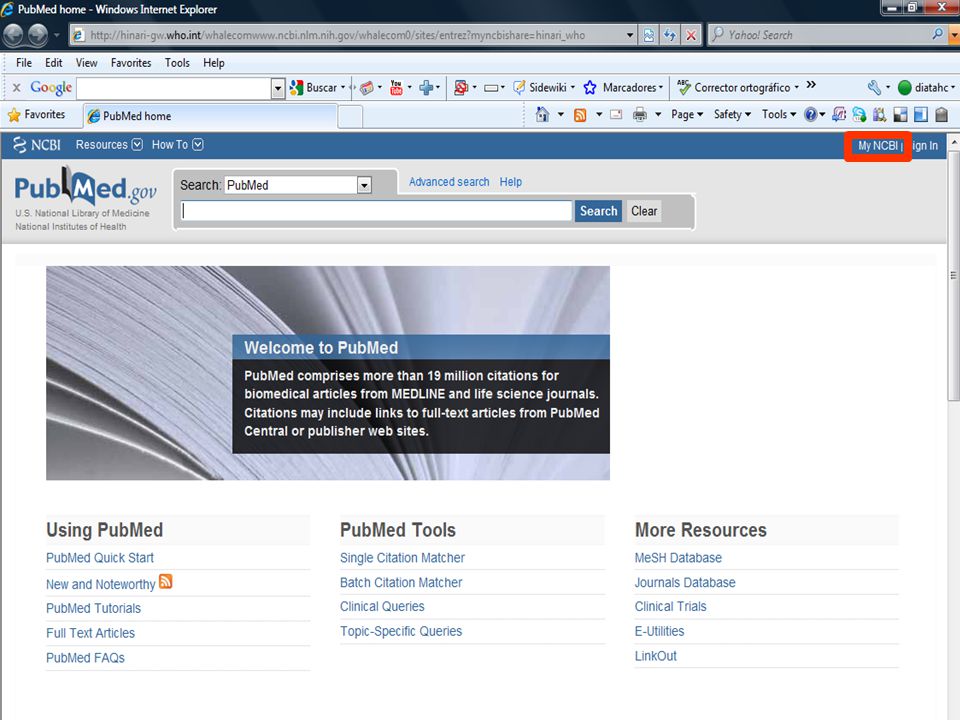Viewport: 960px width, 720px height.
Task: Open Google toolbar wrench settings
Action: pos(874,88)
